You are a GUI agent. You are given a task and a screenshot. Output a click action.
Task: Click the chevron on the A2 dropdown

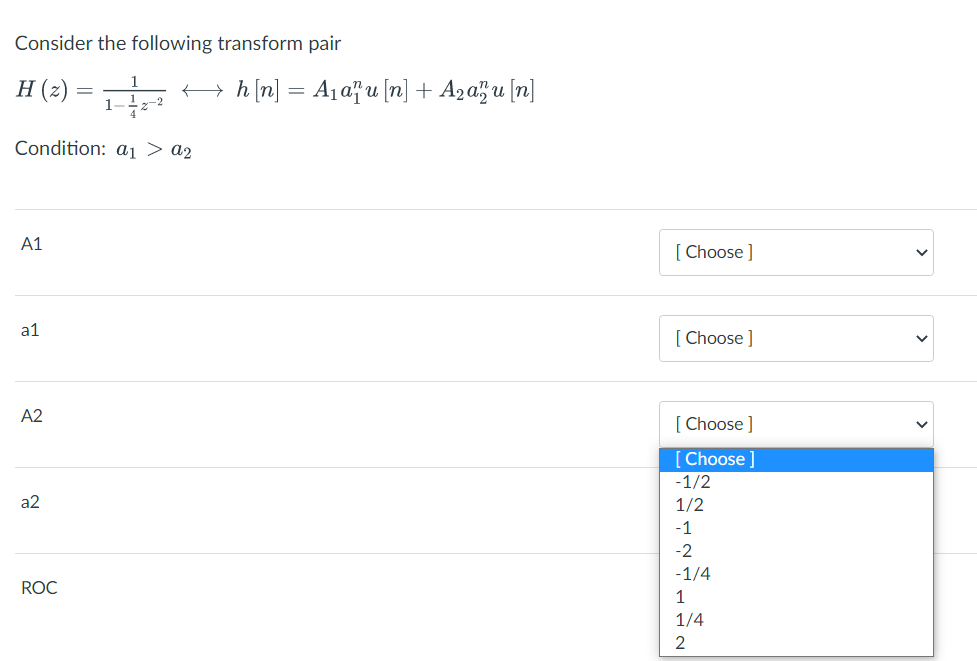920,424
